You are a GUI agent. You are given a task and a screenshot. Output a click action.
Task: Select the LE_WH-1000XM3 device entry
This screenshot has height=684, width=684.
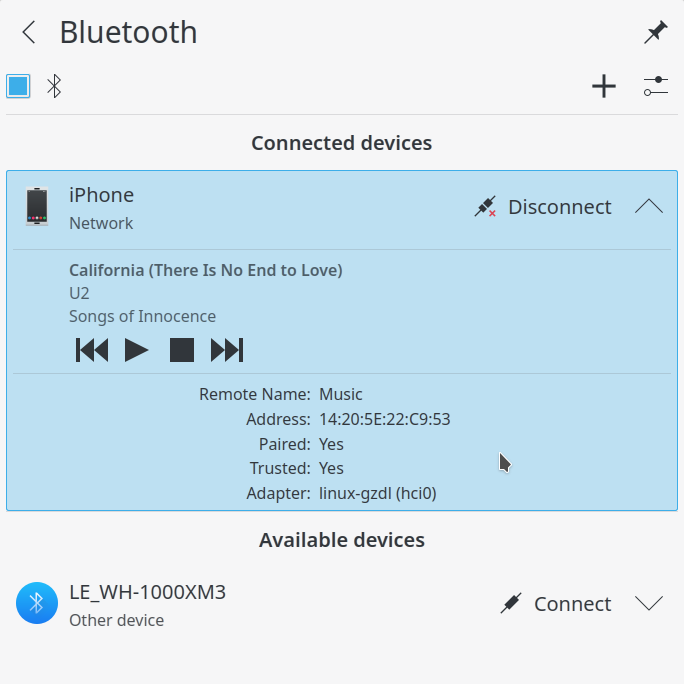342,604
